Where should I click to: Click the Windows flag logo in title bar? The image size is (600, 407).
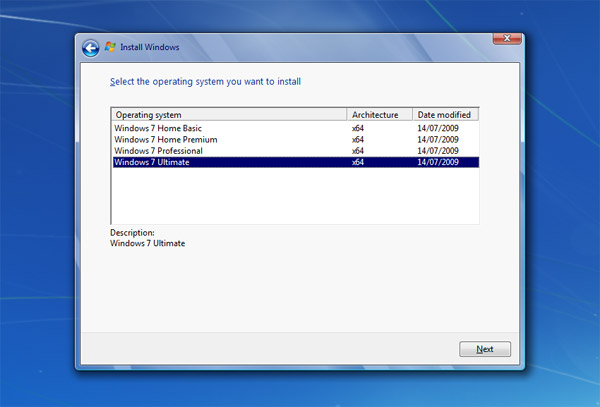click(x=110, y=47)
